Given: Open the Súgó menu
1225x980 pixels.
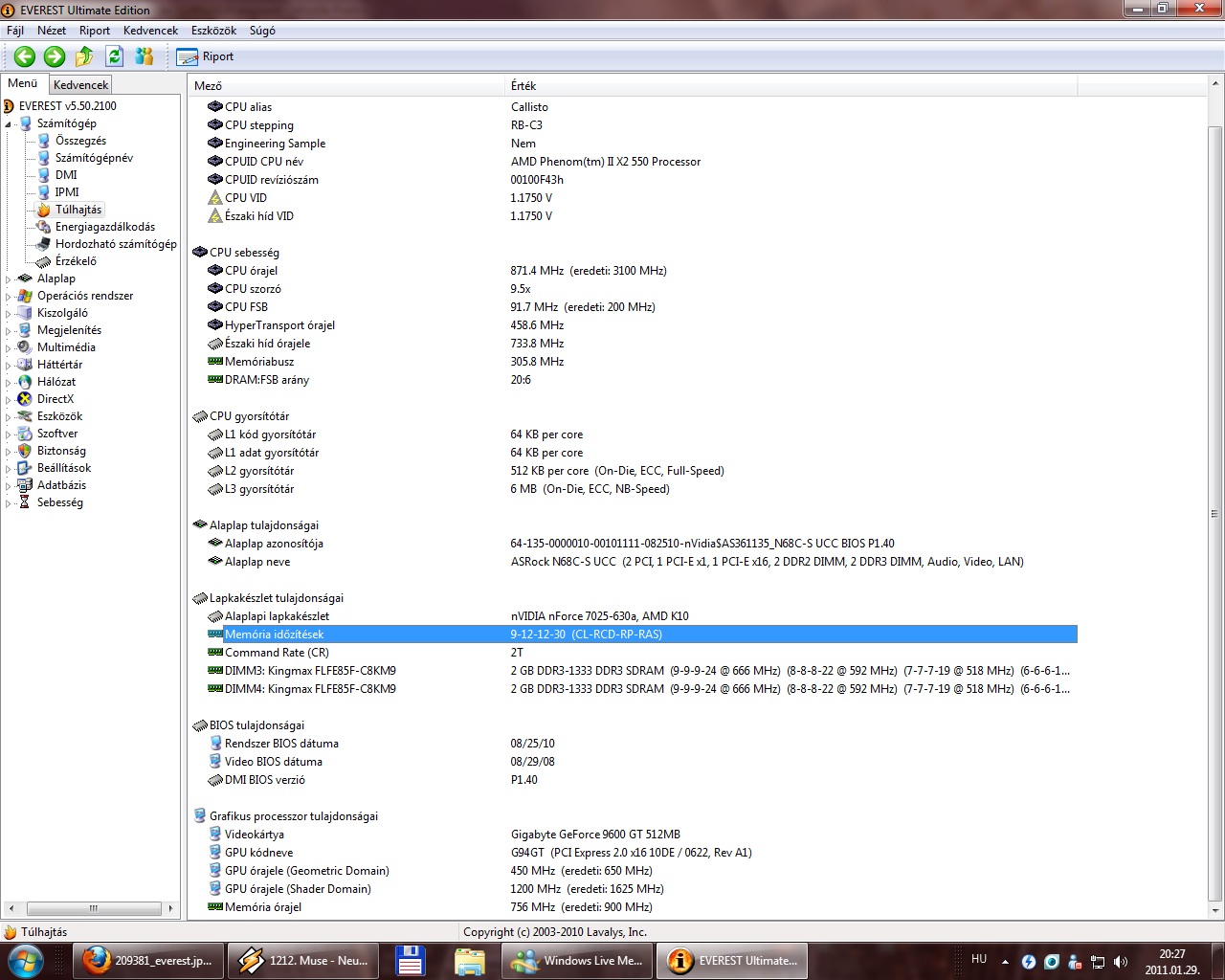Looking at the screenshot, I should pyautogui.click(x=262, y=31).
